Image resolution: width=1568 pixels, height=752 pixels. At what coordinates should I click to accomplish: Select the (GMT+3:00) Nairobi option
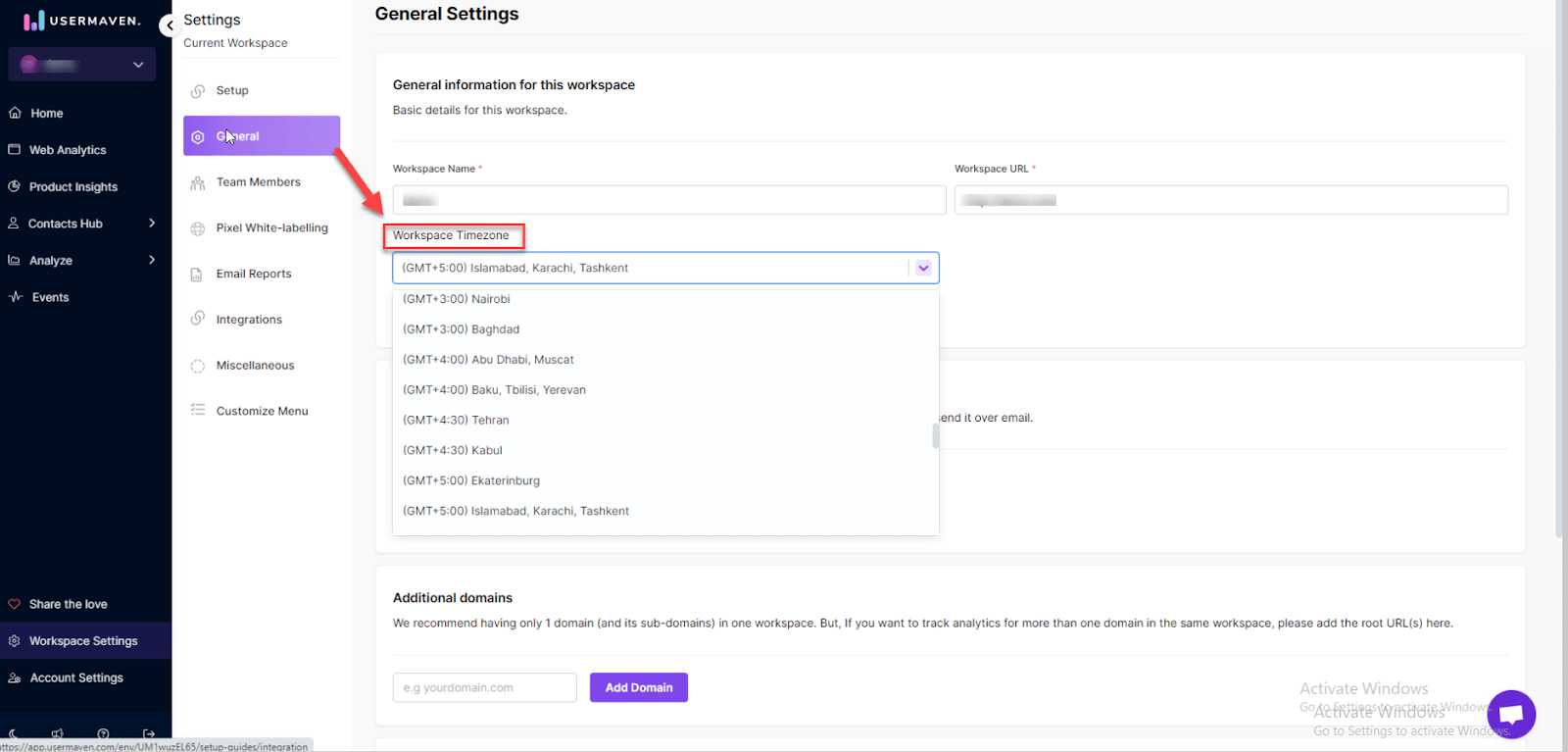665,299
